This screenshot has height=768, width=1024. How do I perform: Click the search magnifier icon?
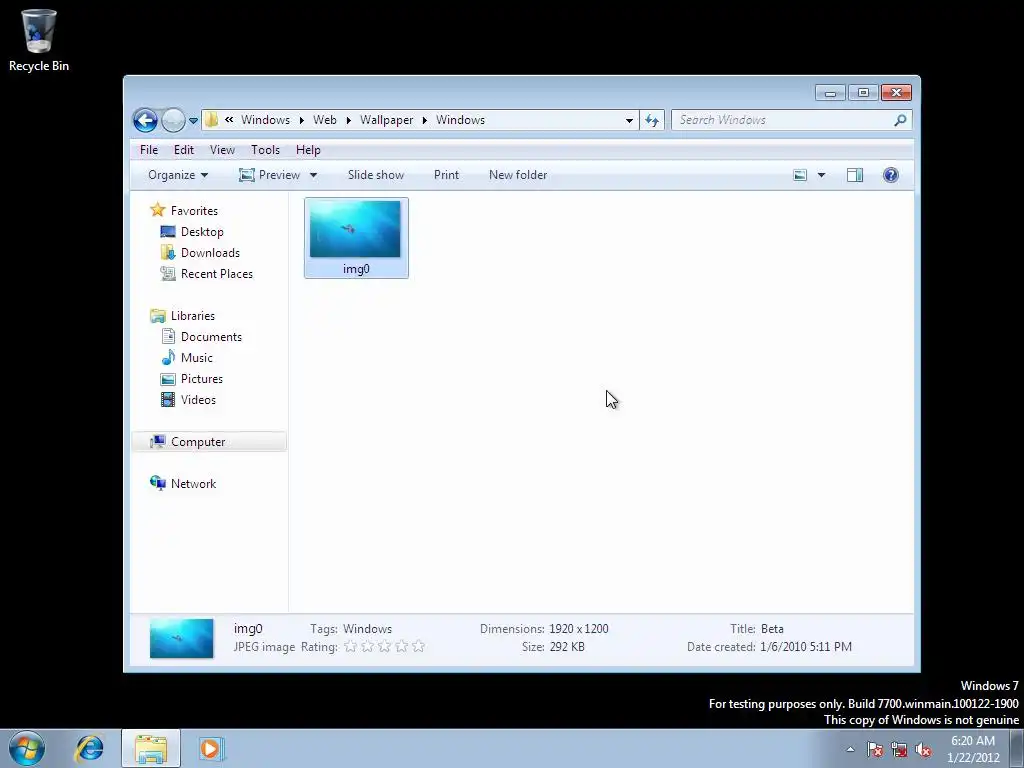900,120
